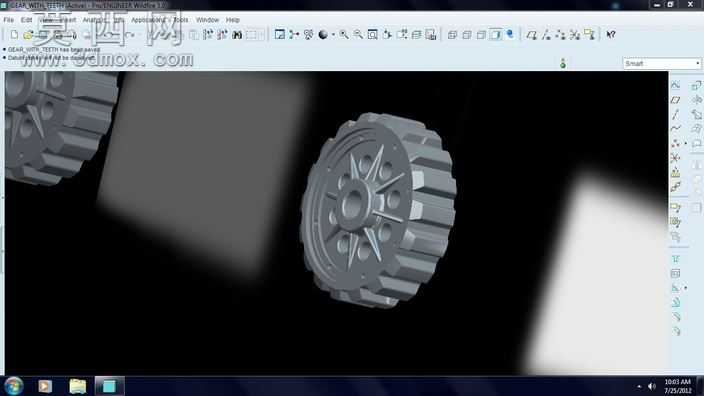Open the saved view list
Screen dimensions: 704x396
pyautogui.click(x=401, y=35)
